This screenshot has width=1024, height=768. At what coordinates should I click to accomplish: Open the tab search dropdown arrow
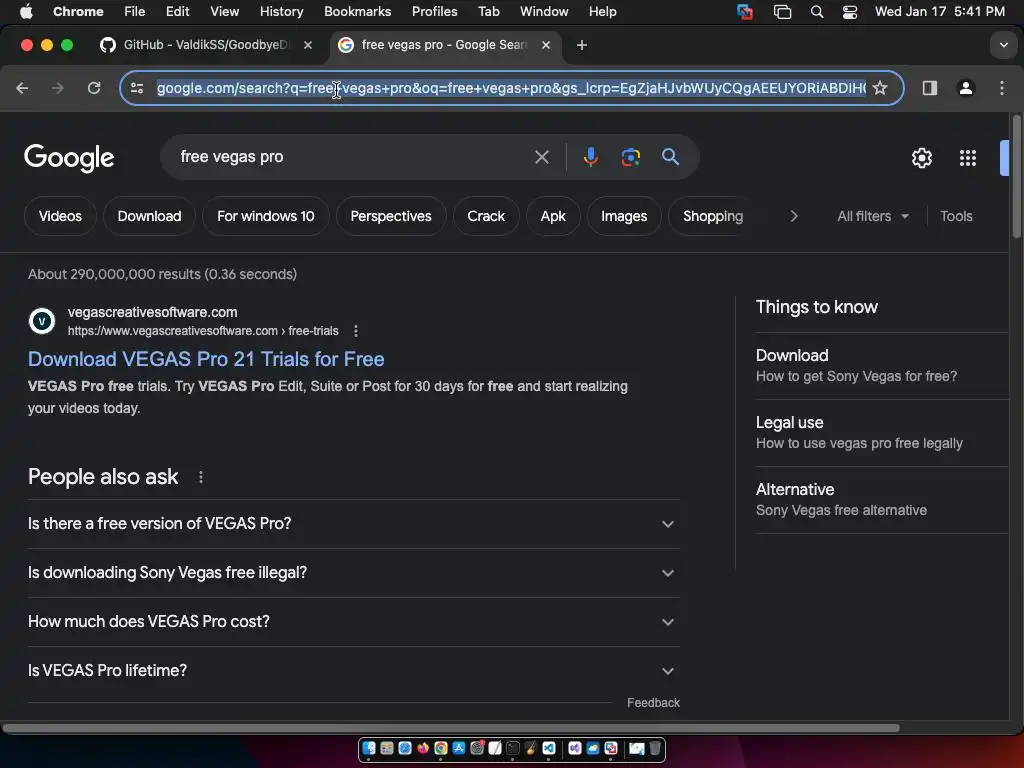(1003, 45)
